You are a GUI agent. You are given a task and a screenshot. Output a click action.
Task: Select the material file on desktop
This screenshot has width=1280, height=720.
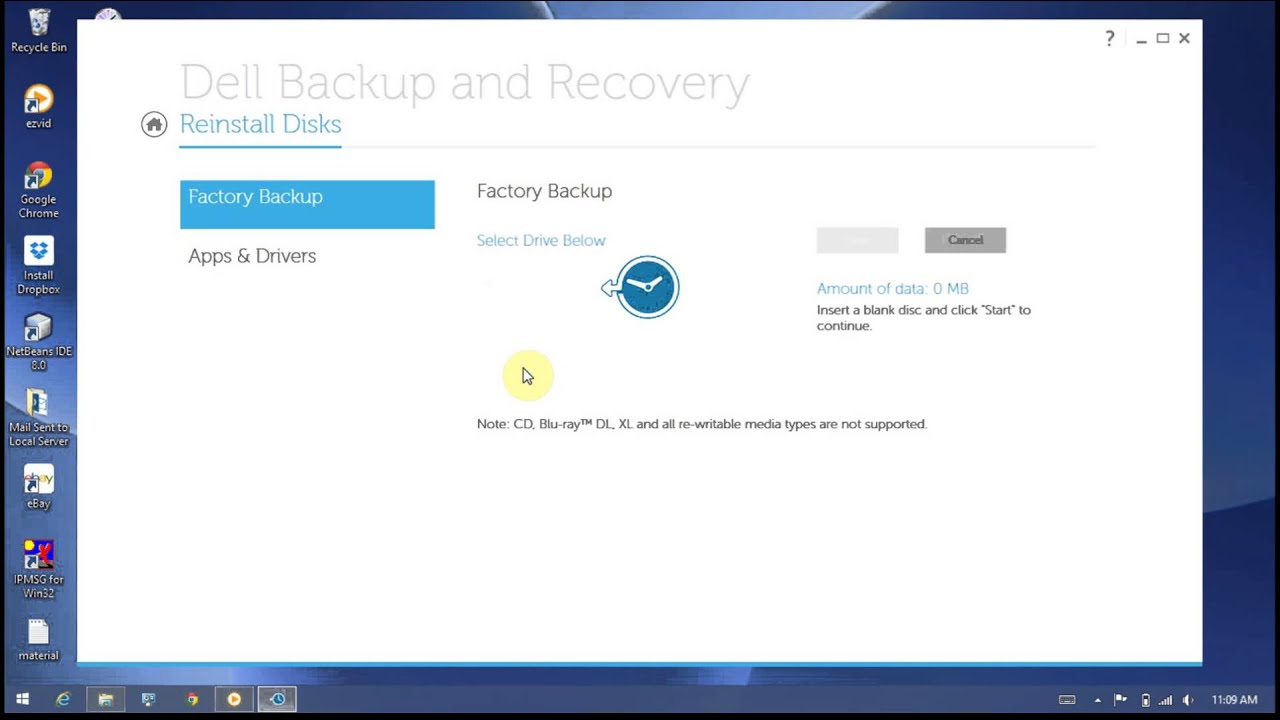click(x=38, y=640)
